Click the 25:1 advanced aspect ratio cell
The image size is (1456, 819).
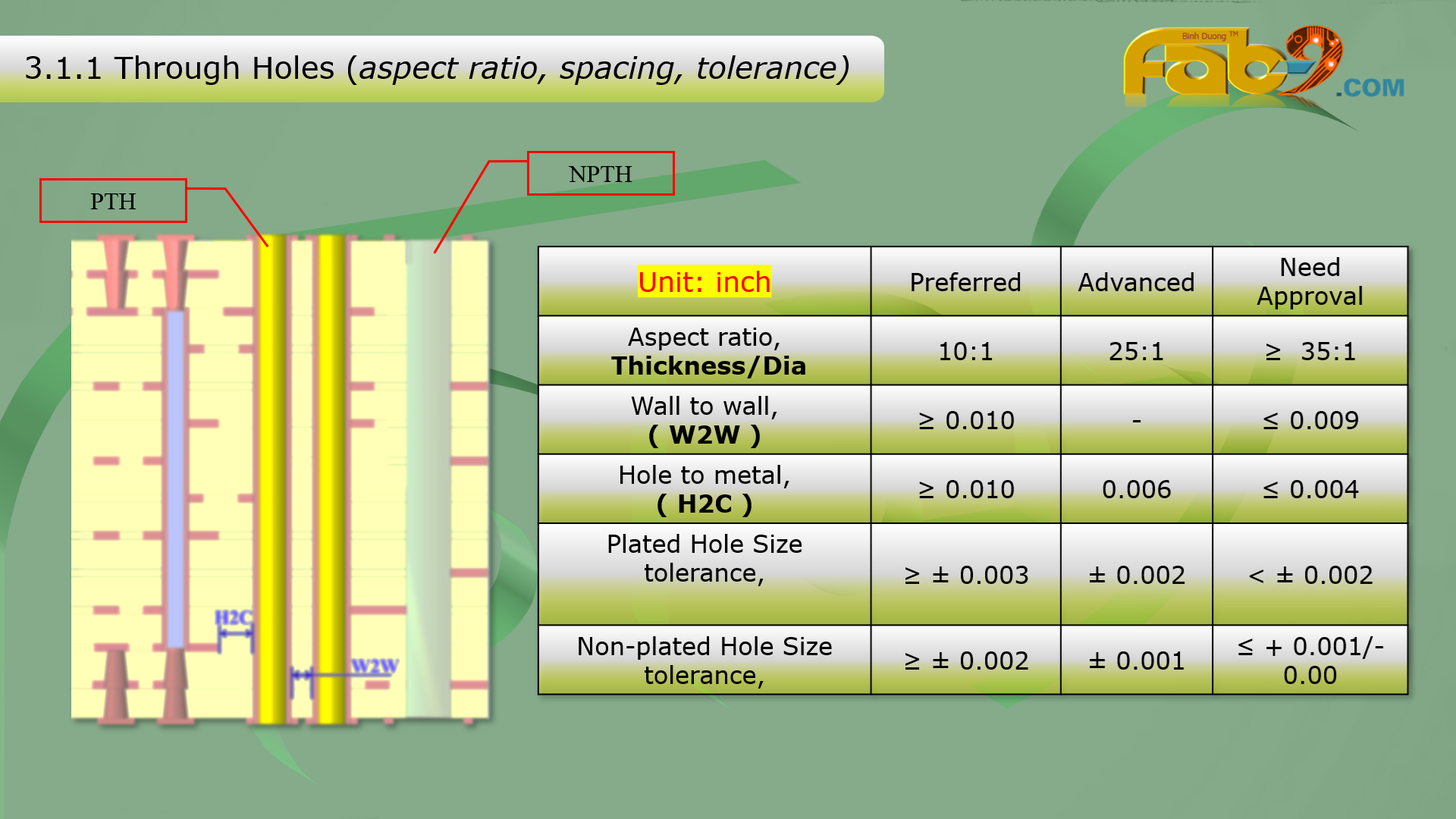point(1136,351)
